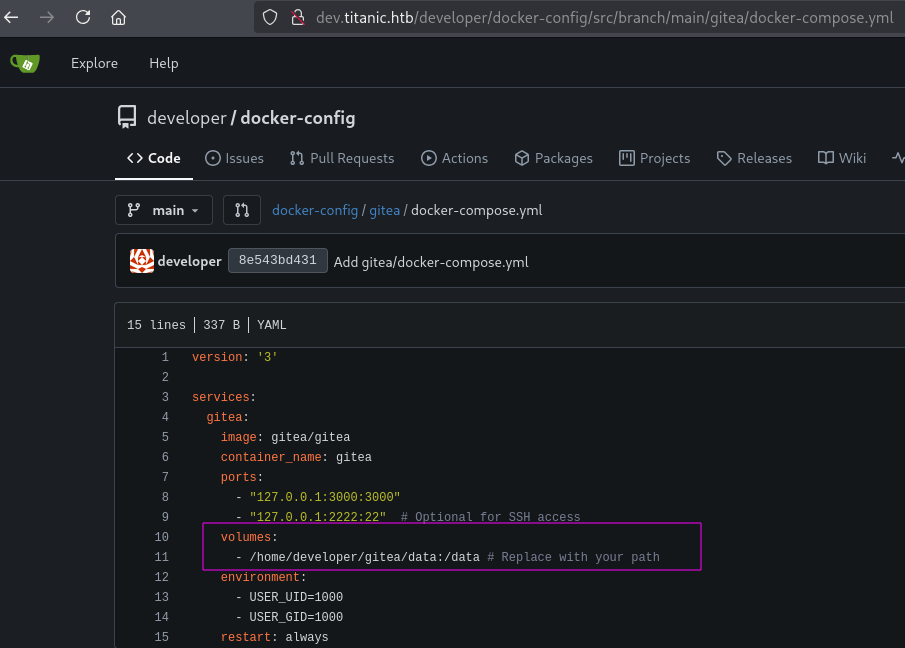Image resolution: width=905 pixels, height=648 pixels.
Task: Click the developer user avatar
Action: tap(141, 261)
